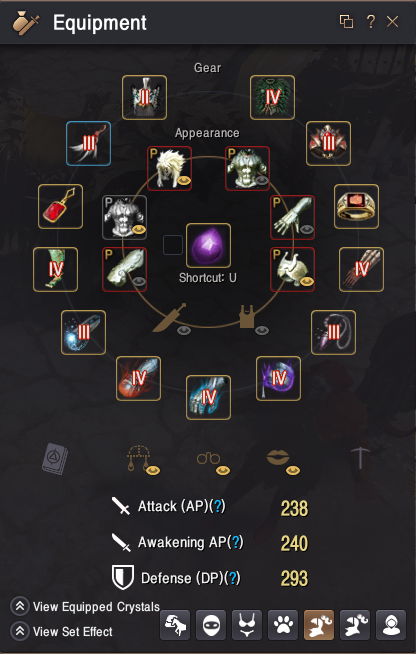Toggle eye under the dagger weapon silhouette
Image resolution: width=416 pixels, height=654 pixels.
click(x=184, y=331)
